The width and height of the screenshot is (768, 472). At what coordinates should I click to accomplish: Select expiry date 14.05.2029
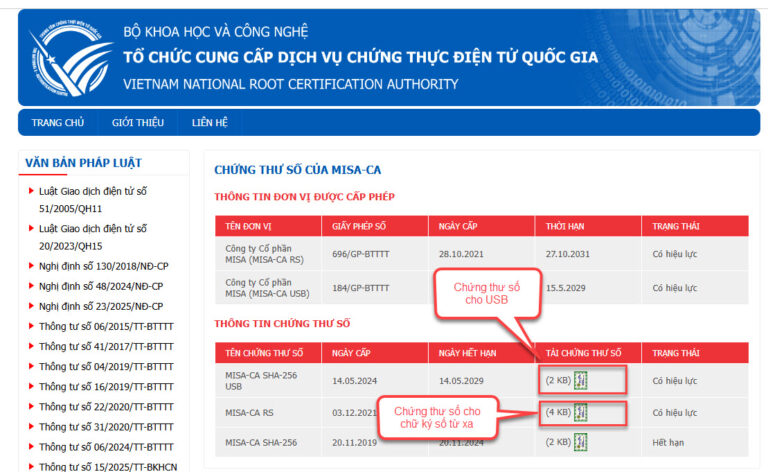pos(461,380)
